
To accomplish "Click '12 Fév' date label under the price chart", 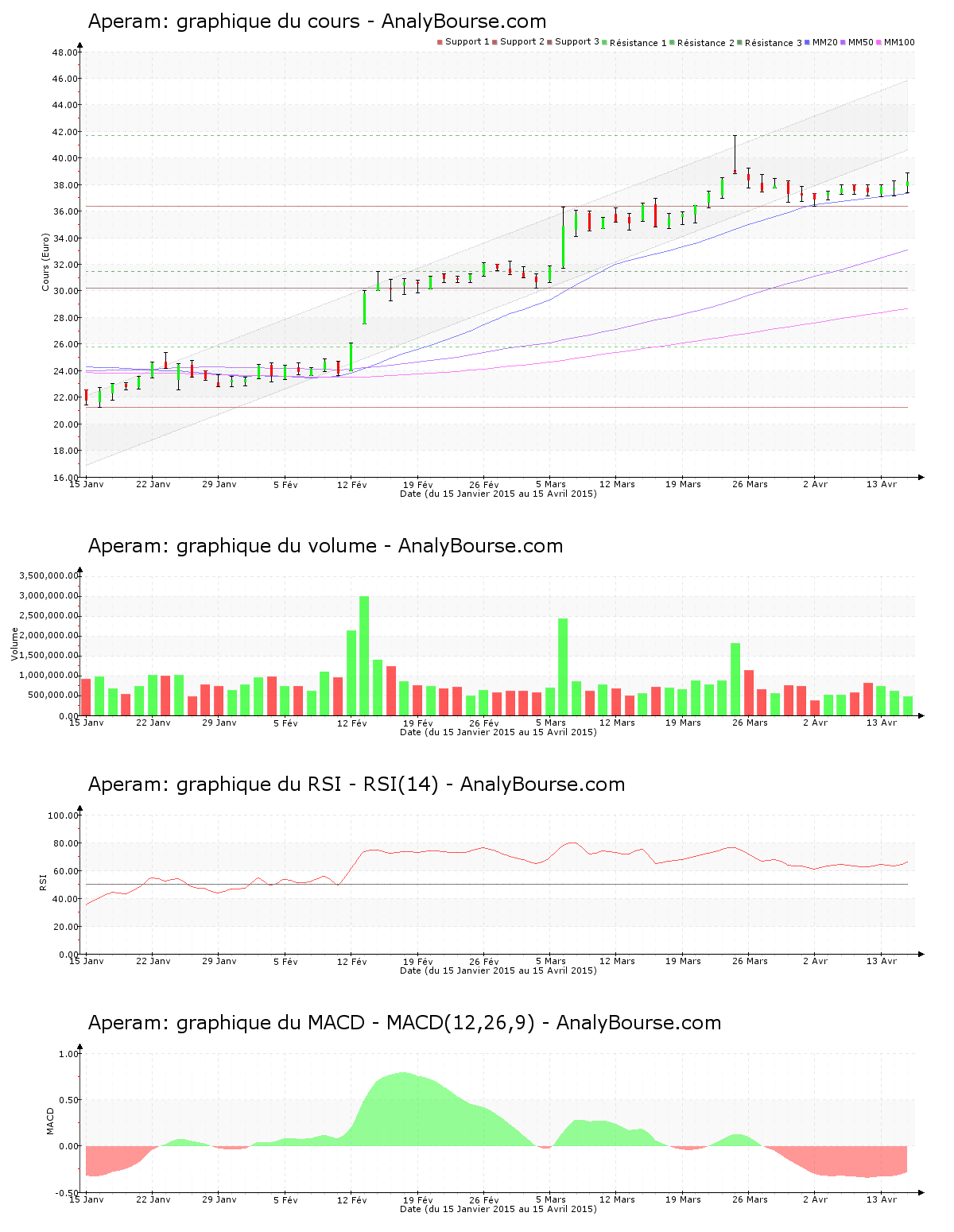I will point(352,484).
